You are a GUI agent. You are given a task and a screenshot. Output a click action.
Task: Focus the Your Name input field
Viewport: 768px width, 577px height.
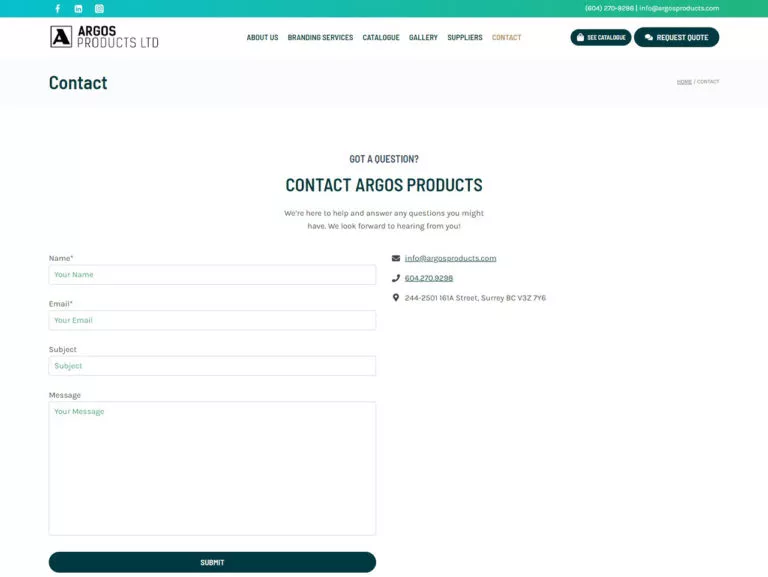(x=212, y=275)
